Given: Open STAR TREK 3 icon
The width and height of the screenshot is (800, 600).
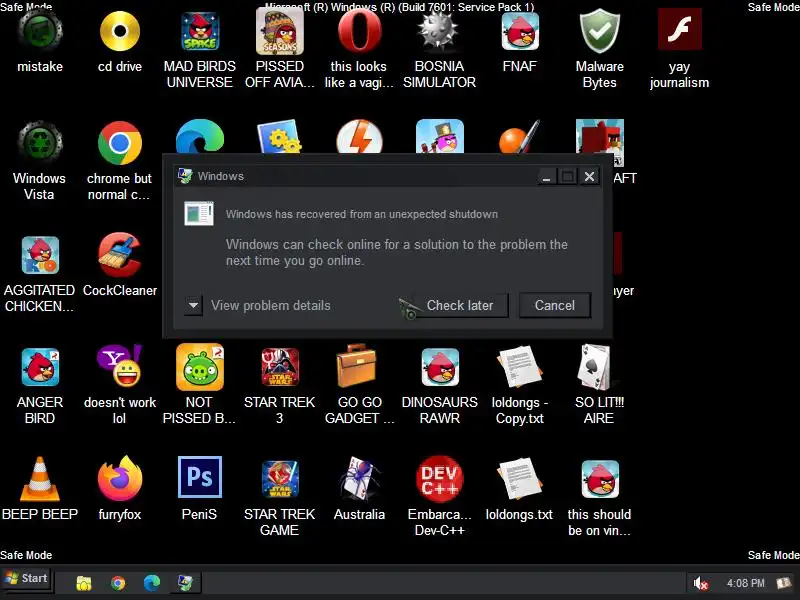Looking at the screenshot, I should 280,367.
